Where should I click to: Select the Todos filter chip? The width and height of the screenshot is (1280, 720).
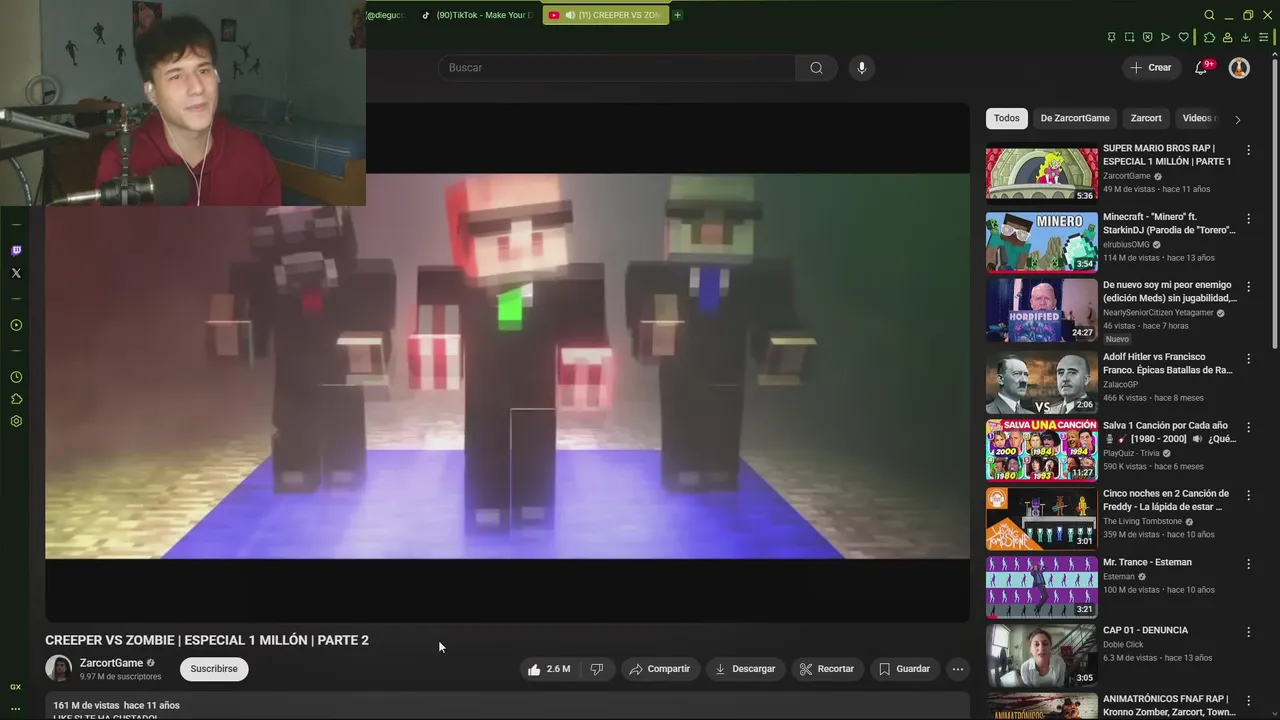pyautogui.click(x=1007, y=118)
